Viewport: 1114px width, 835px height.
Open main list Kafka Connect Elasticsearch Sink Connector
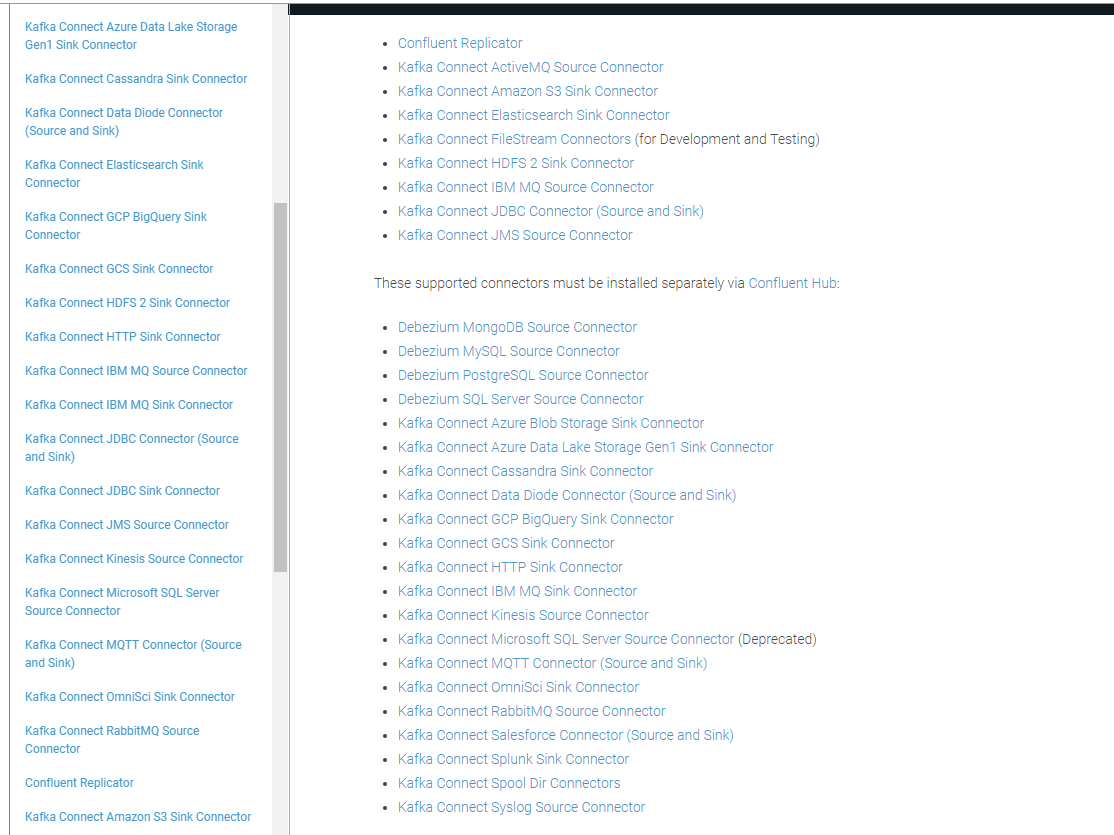(x=533, y=115)
